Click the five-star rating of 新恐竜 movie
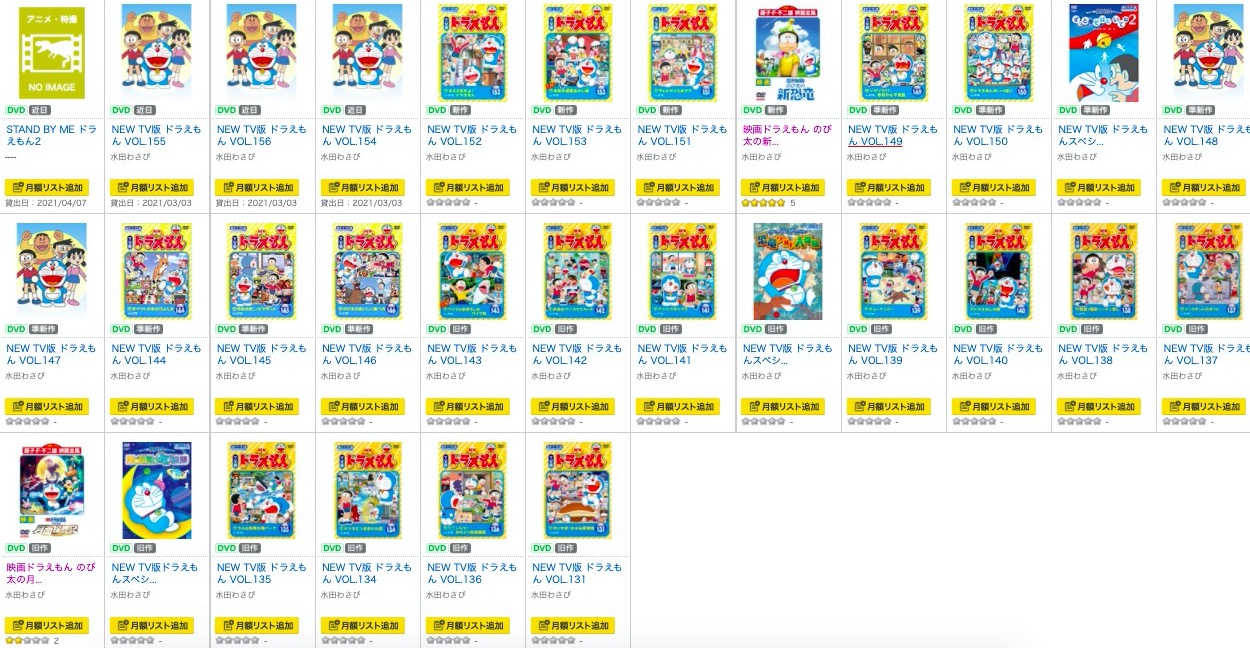The image size is (1250, 648). (763, 202)
